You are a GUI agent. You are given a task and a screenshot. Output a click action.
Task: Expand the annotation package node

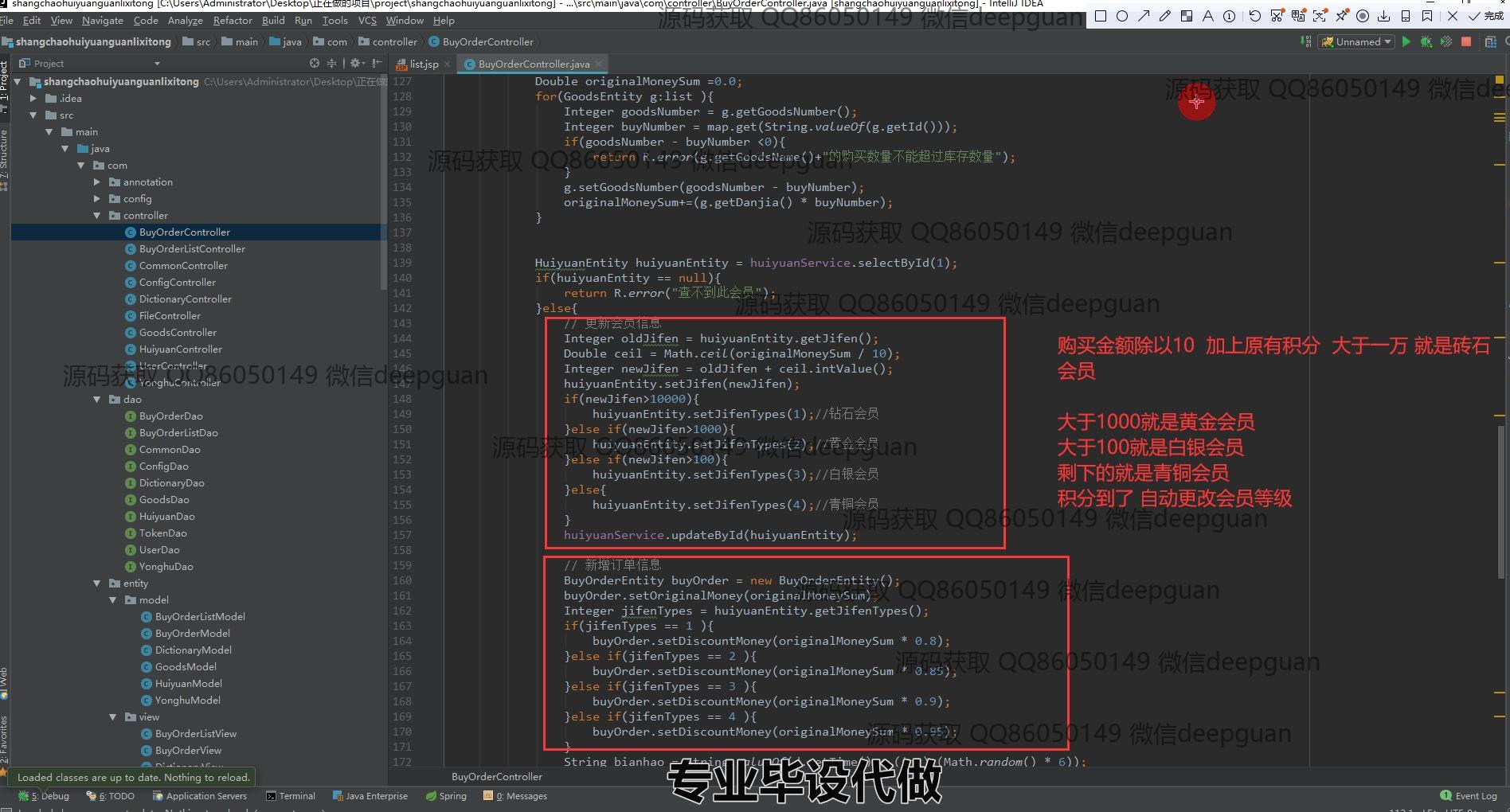(x=97, y=182)
